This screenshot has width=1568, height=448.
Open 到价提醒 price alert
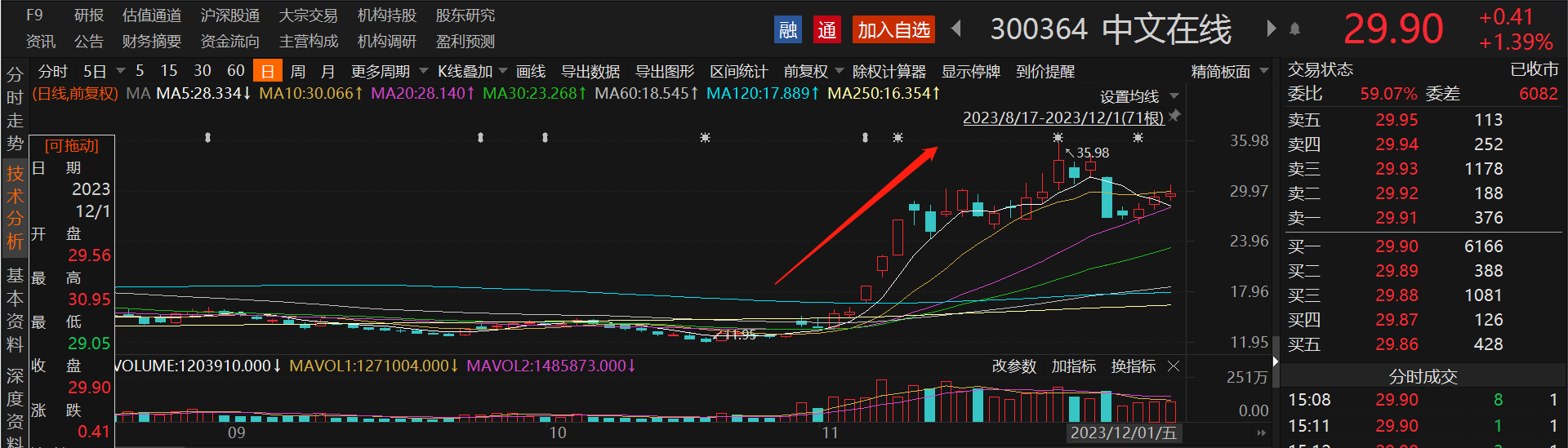click(1045, 72)
